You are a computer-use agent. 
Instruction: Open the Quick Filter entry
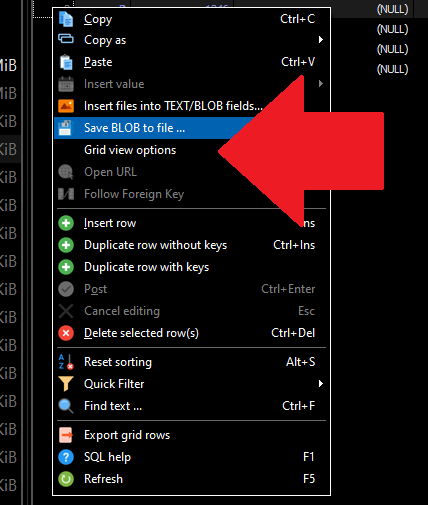coord(192,384)
